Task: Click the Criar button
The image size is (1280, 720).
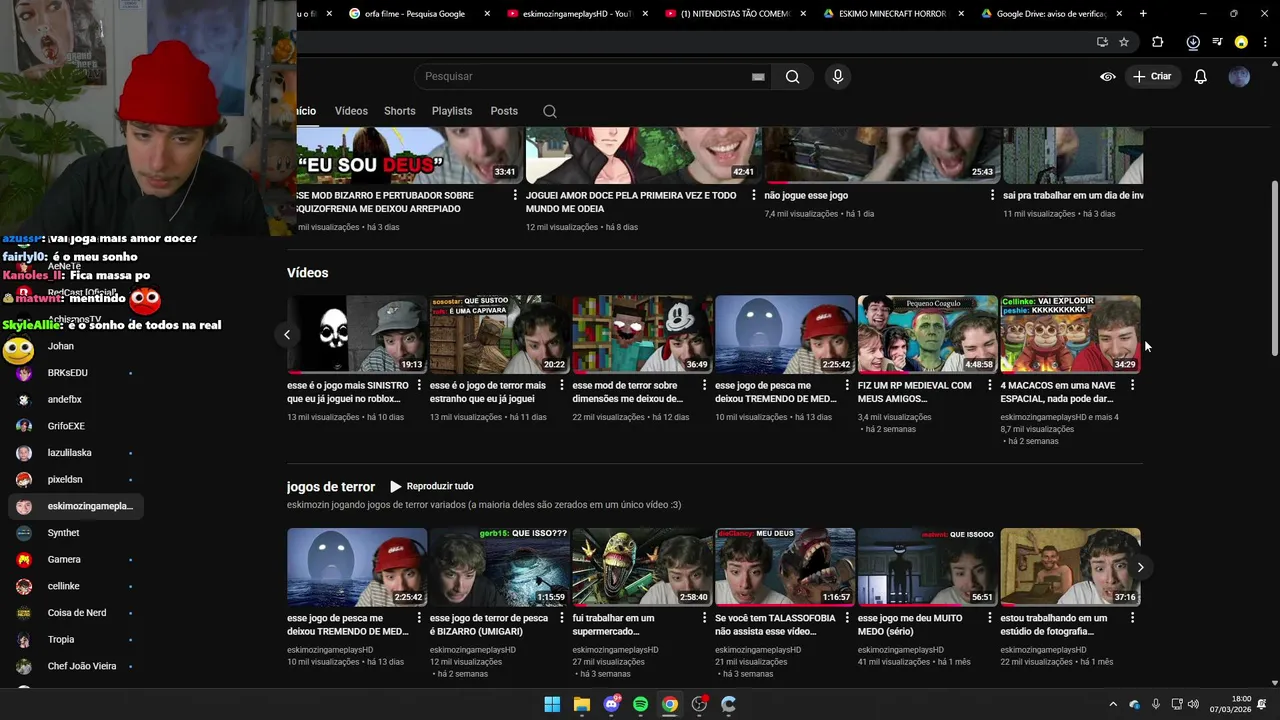Action: point(1152,77)
